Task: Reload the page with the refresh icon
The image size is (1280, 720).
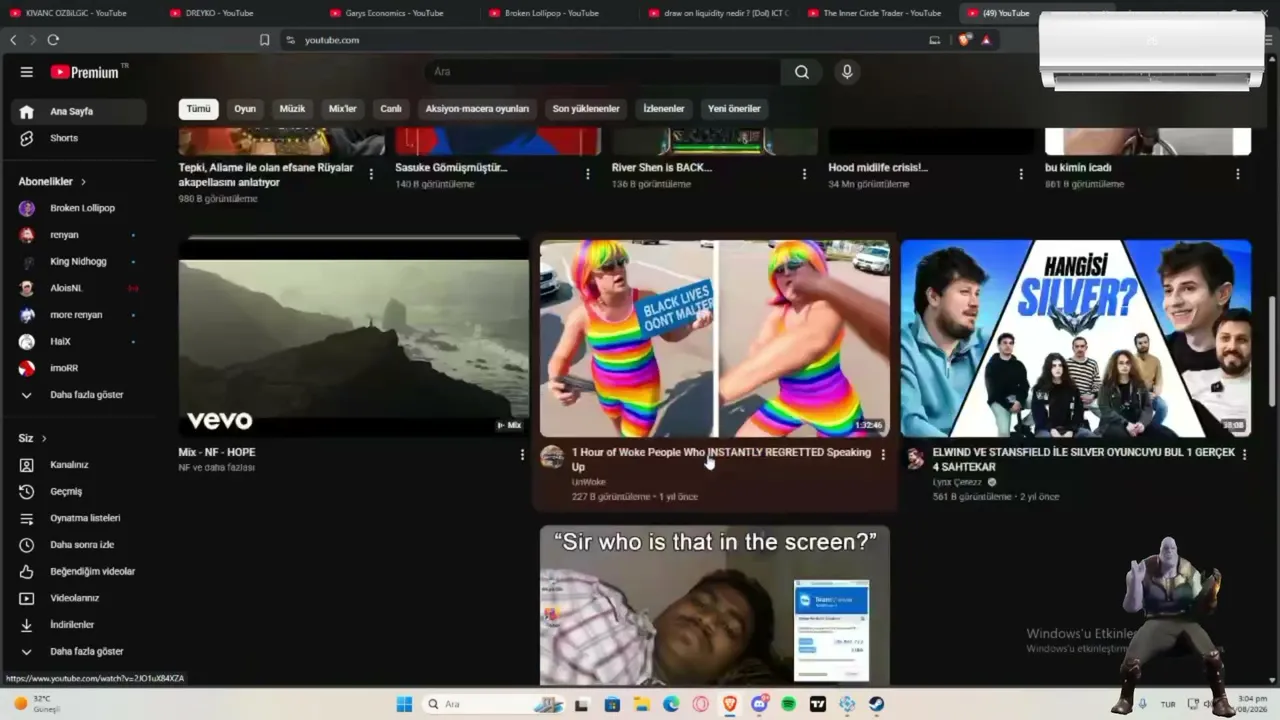Action: click(x=53, y=40)
